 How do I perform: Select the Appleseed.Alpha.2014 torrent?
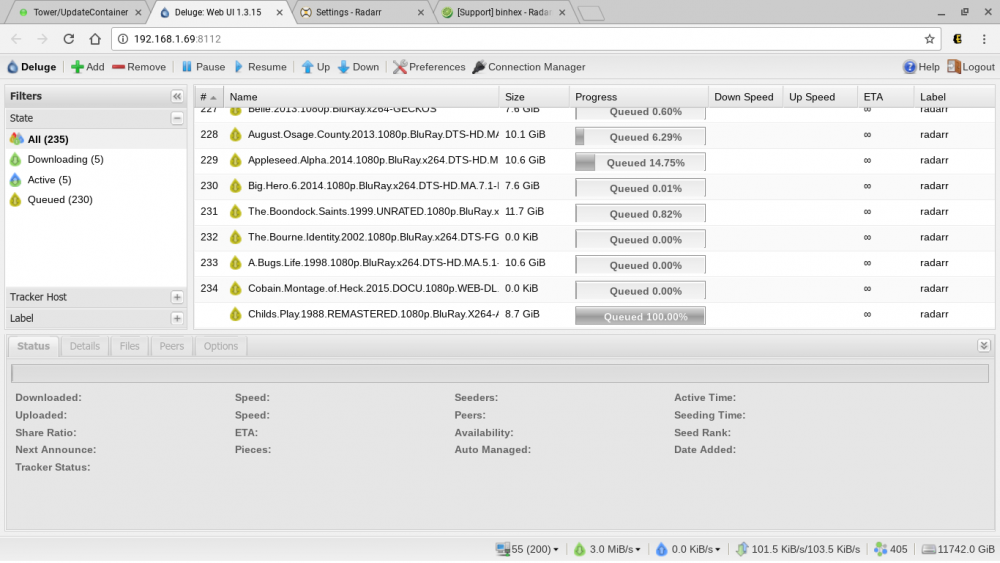[x=594, y=161]
